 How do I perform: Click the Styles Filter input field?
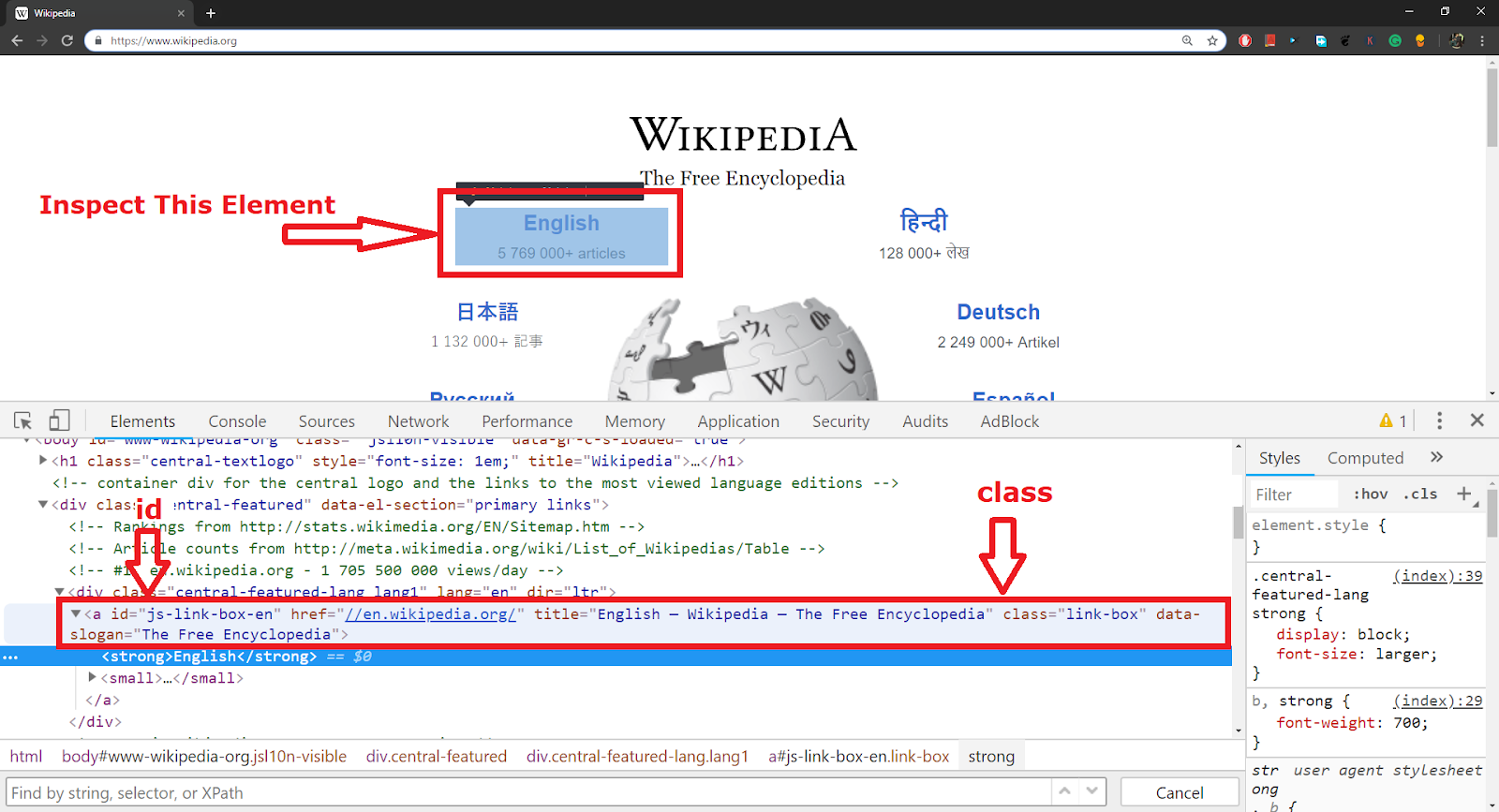click(x=1294, y=495)
